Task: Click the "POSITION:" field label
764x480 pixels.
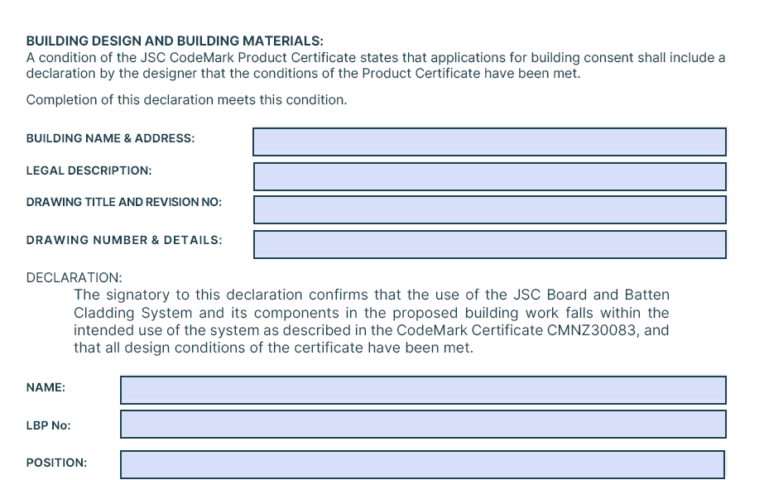Action: pyautogui.click(x=56, y=463)
